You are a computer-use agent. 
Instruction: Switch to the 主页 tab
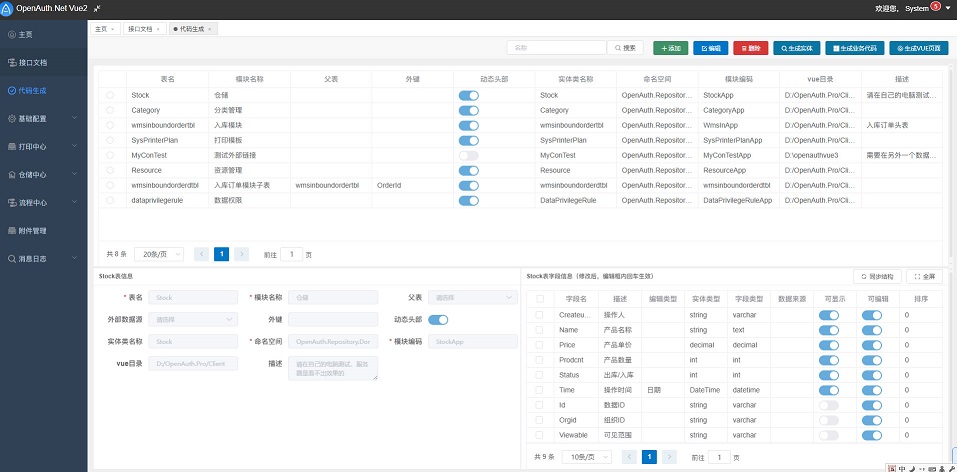(101, 30)
